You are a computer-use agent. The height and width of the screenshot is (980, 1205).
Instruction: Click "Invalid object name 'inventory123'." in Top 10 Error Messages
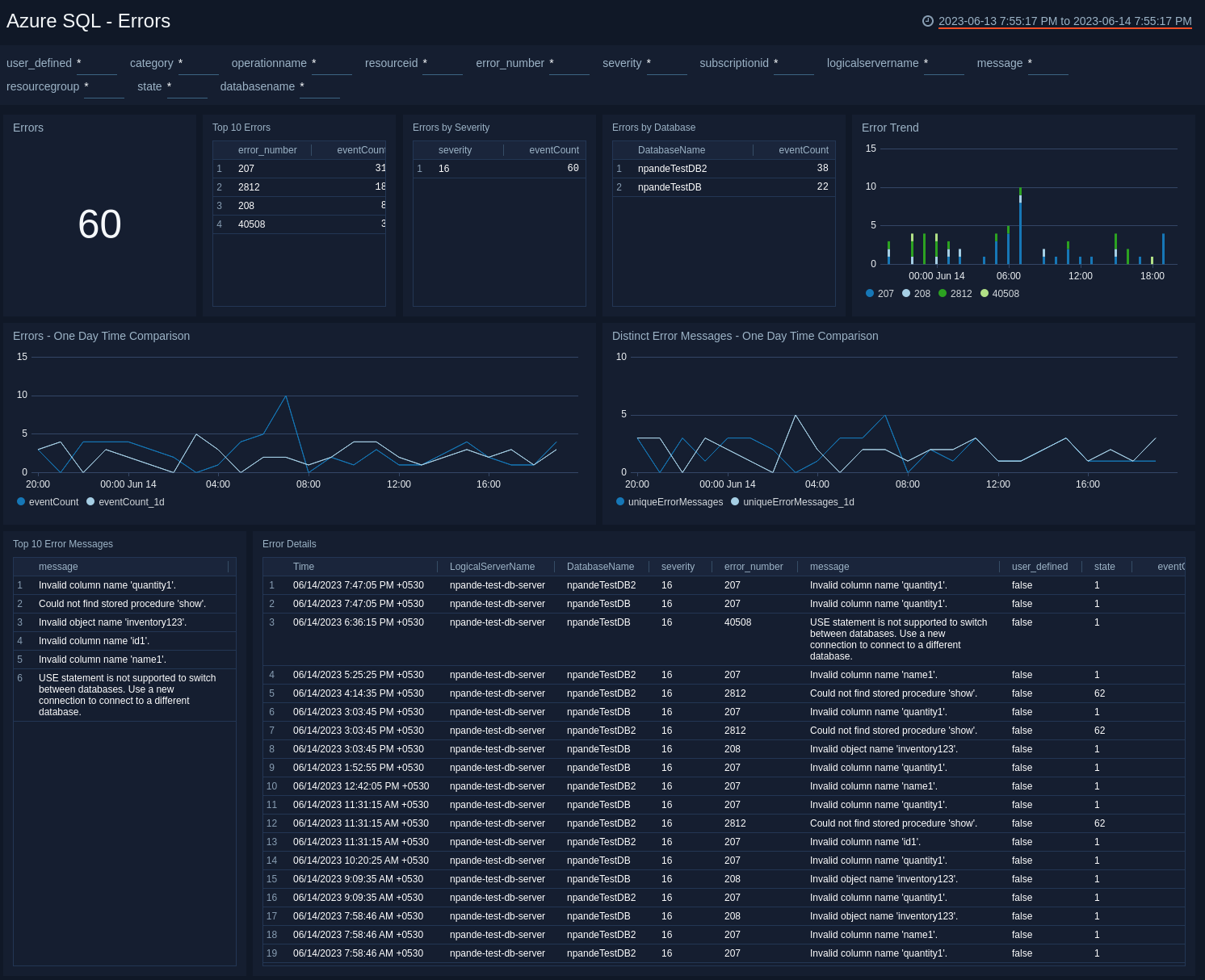pos(112,622)
